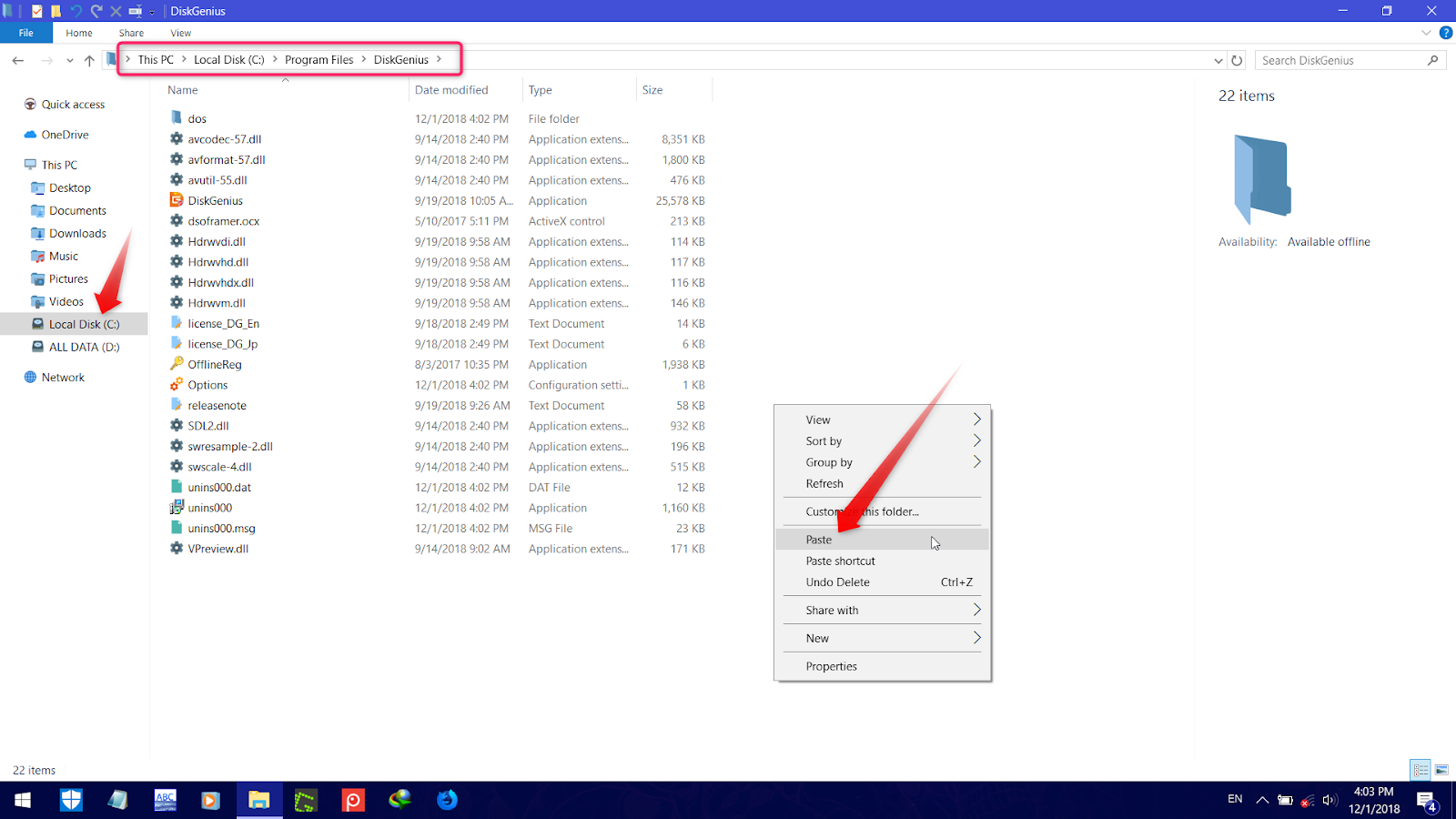Choose Paste in context menu
The height and width of the screenshot is (819, 1456).
(882, 540)
